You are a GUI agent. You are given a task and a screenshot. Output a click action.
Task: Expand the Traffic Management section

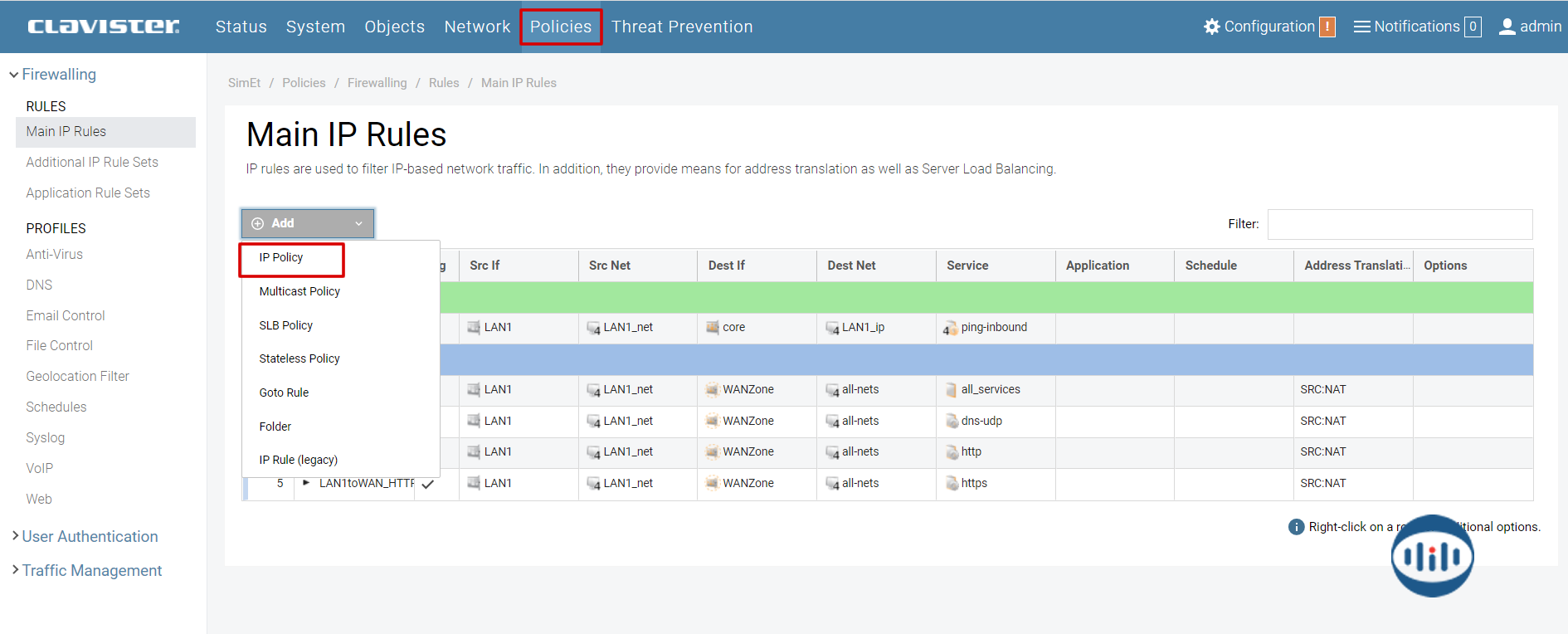tap(16, 570)
